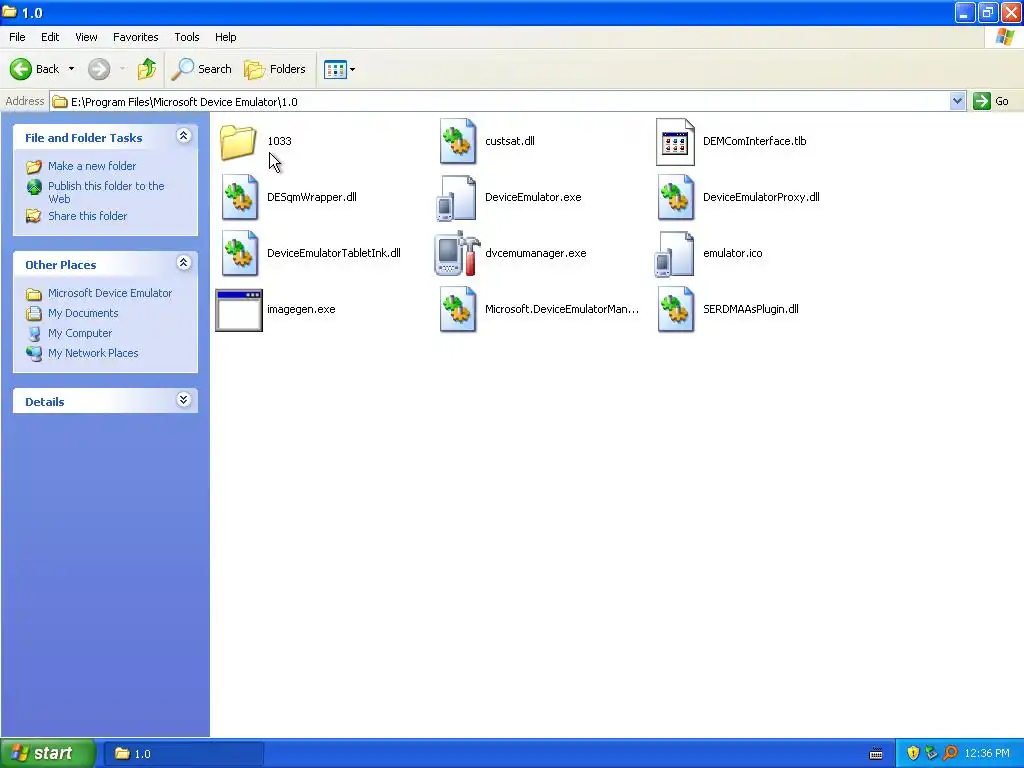The height and width of the screenshot is (768, 1024).
Task: Expand the Address bar dropdown
Action: click(957, 101)
